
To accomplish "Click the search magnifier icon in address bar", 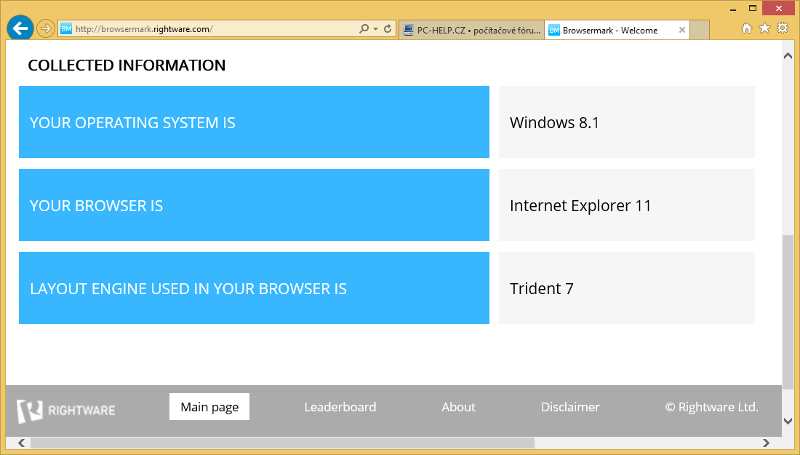I will 364,29.
